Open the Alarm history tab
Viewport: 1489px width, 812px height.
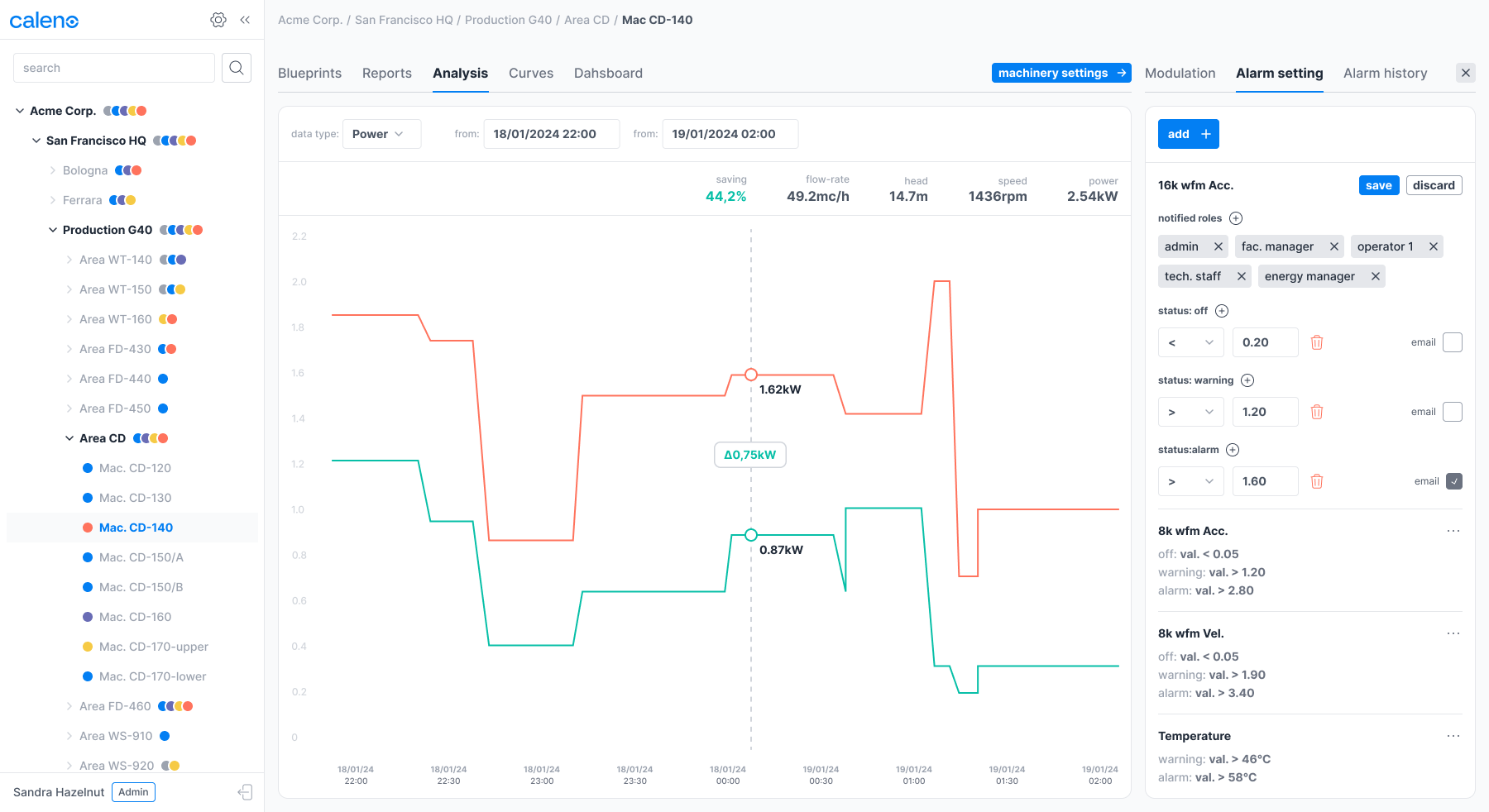point(1385,74)
